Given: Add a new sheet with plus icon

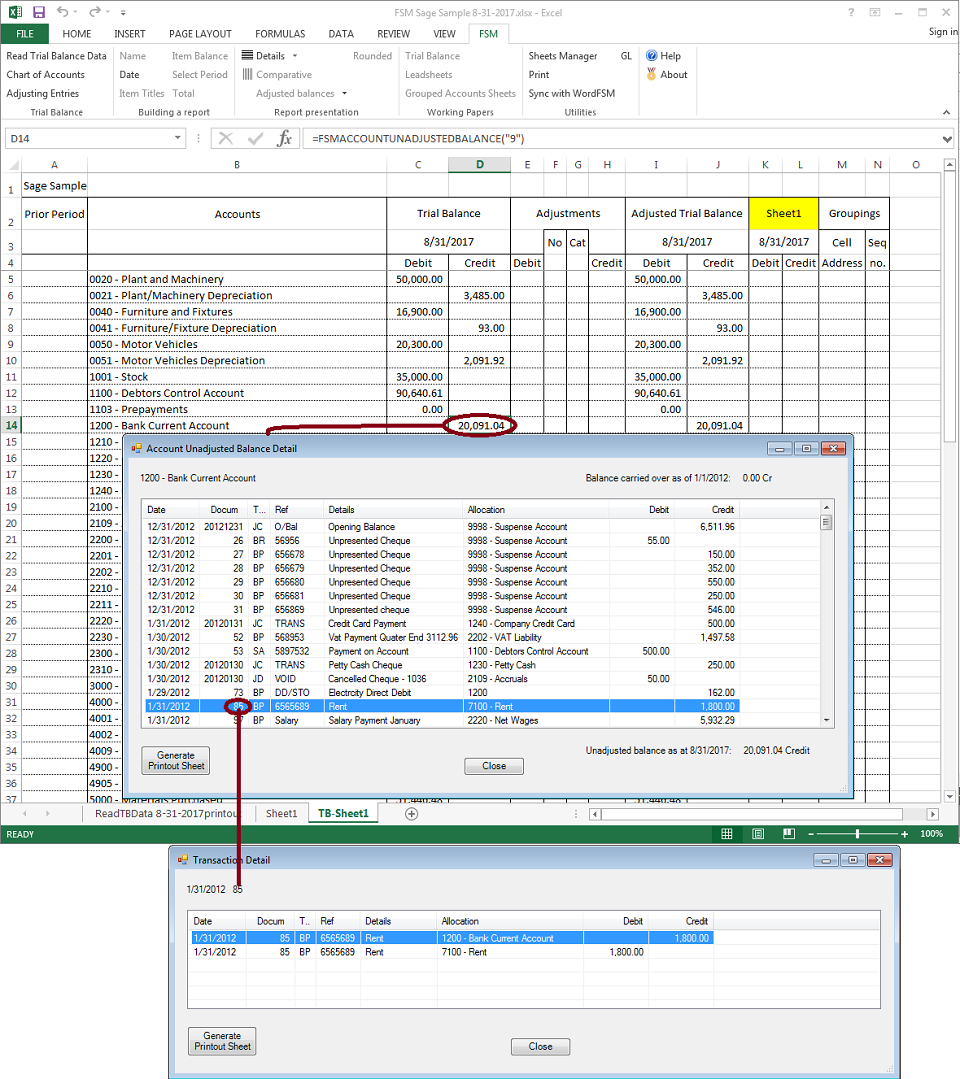Looking at the screenshot, I should click(x=412, y=813).
